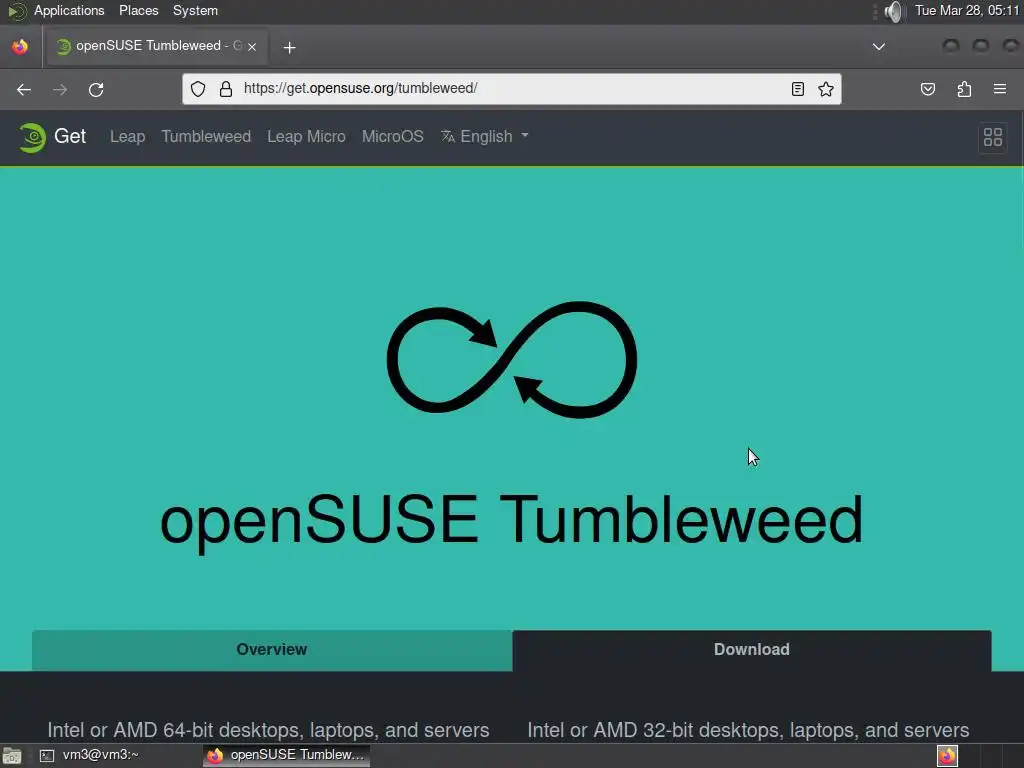Click the padlock site security icon
The height and width of the screenshot is (768, 1024).
click(226, 89)
